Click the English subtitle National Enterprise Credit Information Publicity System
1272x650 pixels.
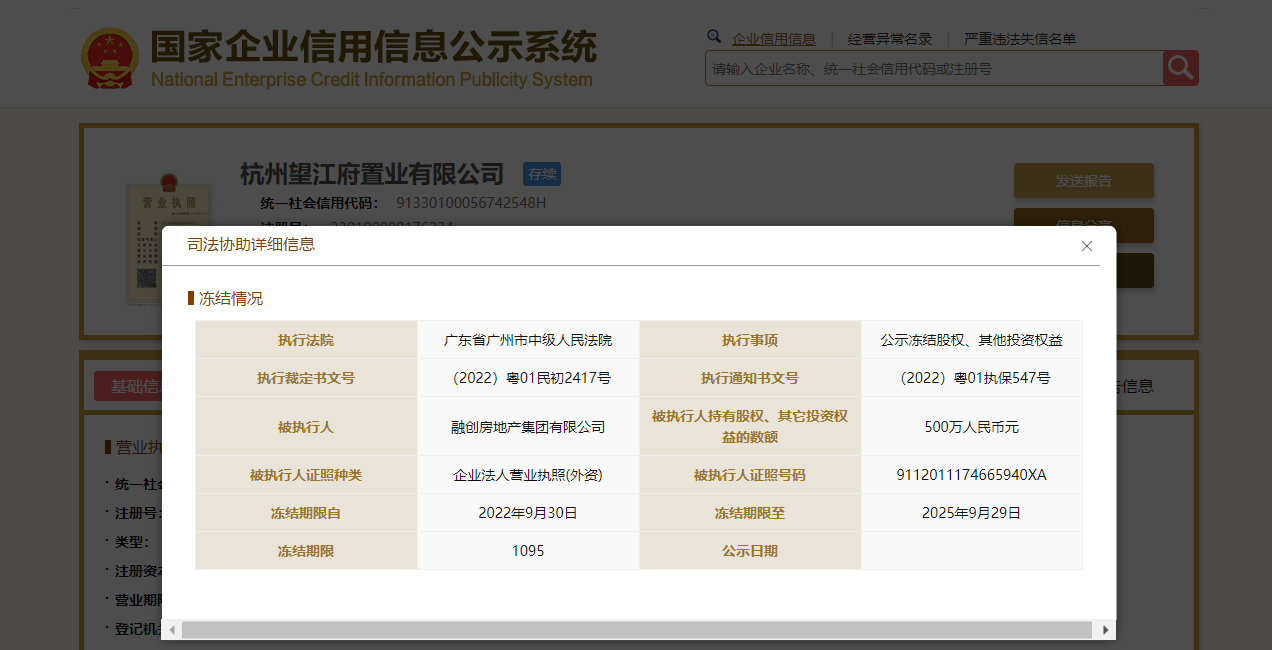click(x=372, y=79)
